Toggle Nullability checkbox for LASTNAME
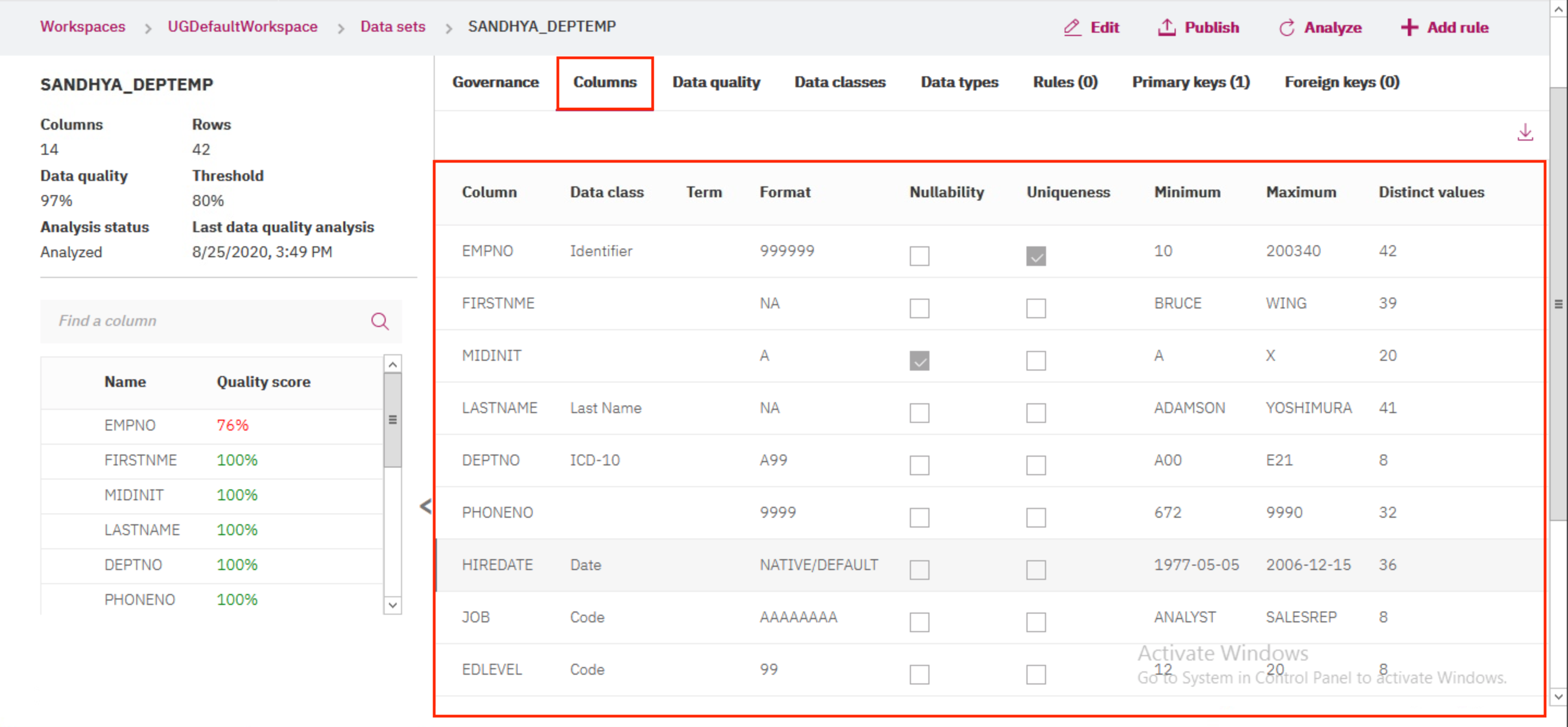 [919, 413]
